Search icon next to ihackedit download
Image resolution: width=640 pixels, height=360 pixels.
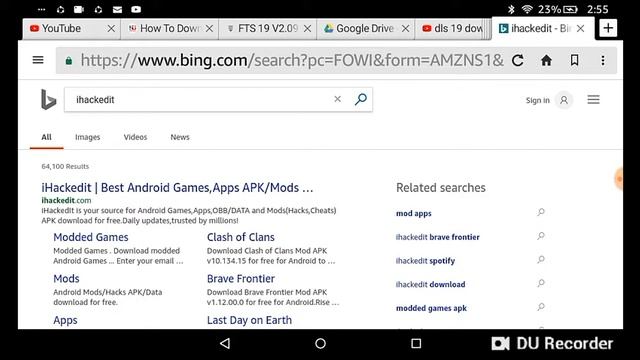point(541,283)
